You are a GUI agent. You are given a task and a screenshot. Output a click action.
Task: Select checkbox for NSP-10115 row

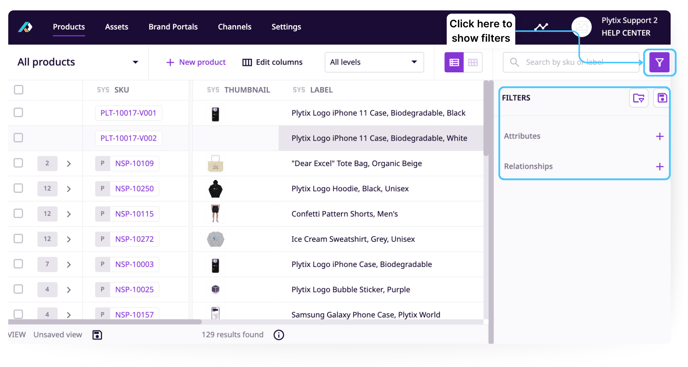18,214
